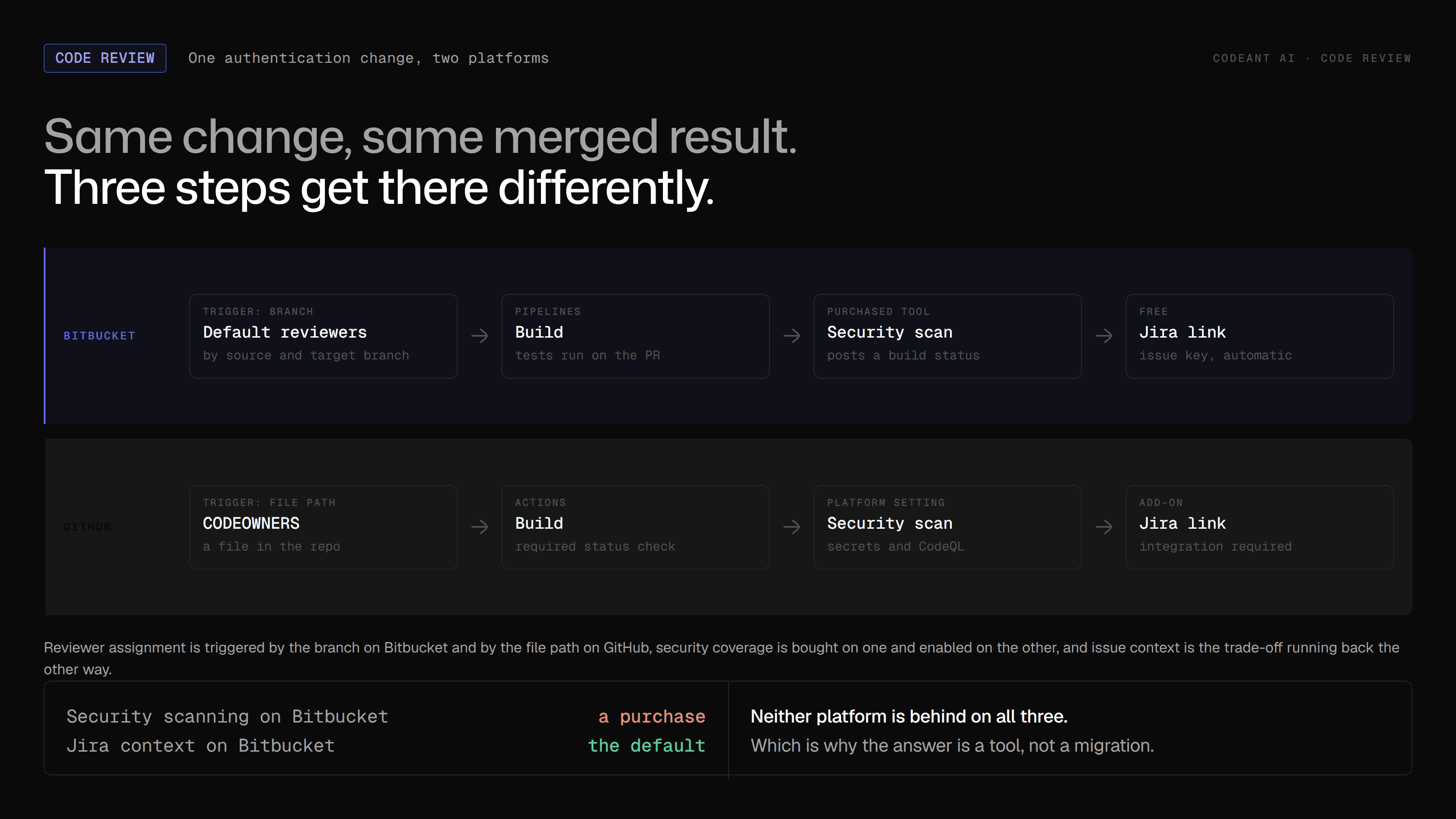This screenshot has width=1456, height=819.
Task: Open the Actions Build card
Action: click(x=635, y=527)
